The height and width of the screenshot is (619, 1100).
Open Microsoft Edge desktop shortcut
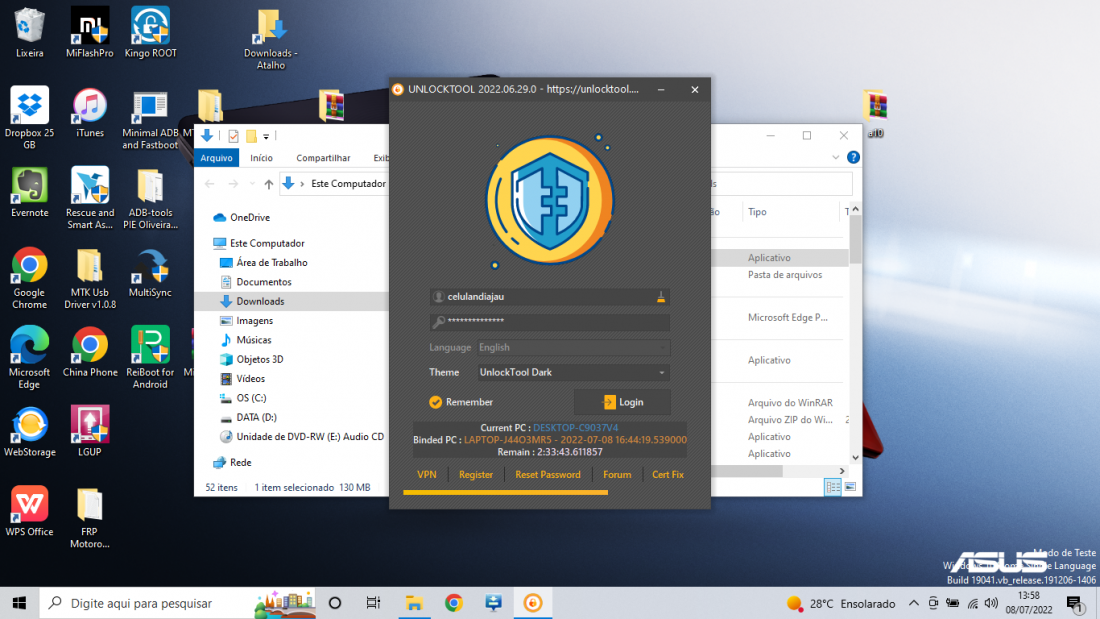tap(29, 358)
